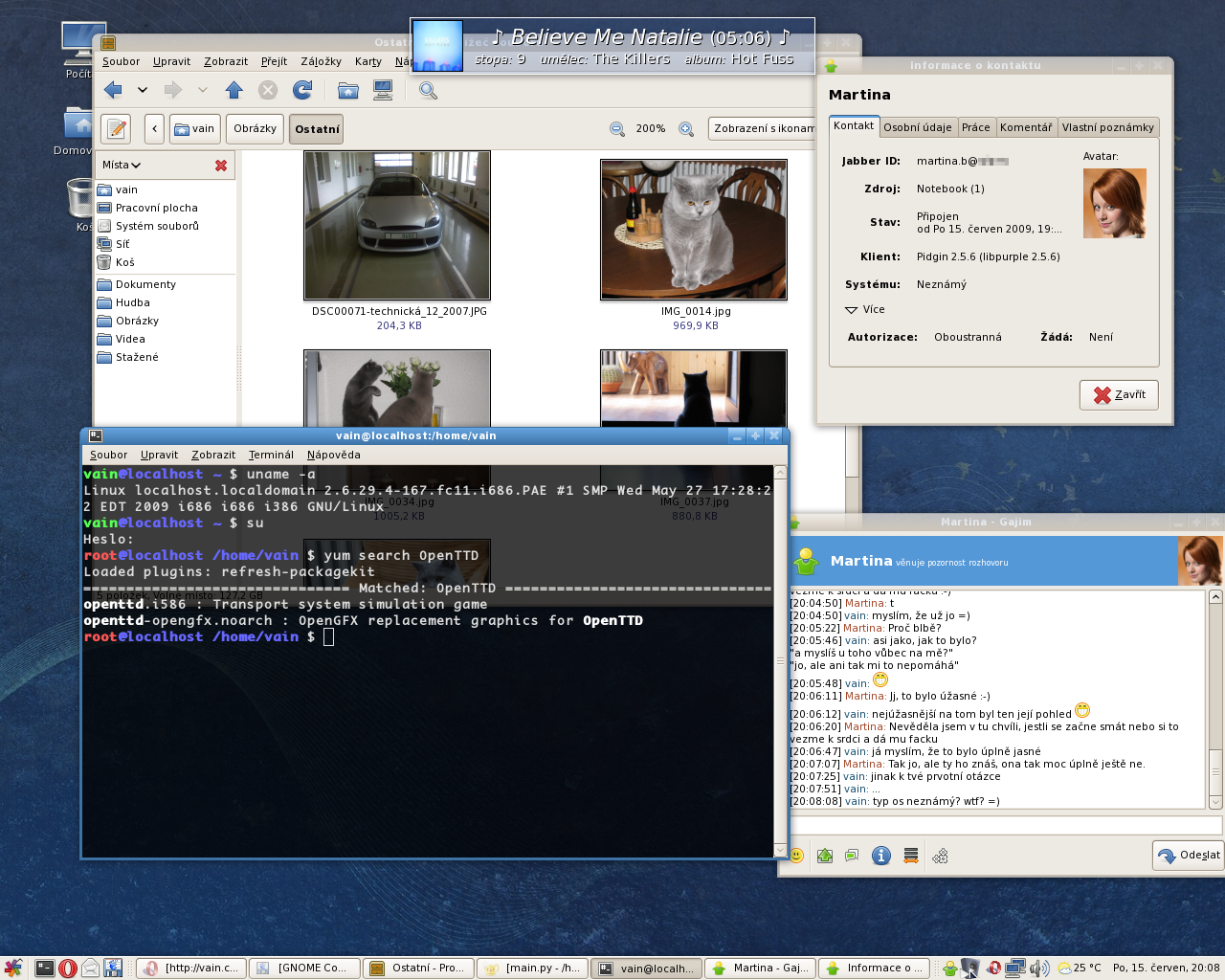1225x980 pixels.
Task: Select the IMG_0014.jpg cat thumbnail
Action: click(x=694, y=230)
